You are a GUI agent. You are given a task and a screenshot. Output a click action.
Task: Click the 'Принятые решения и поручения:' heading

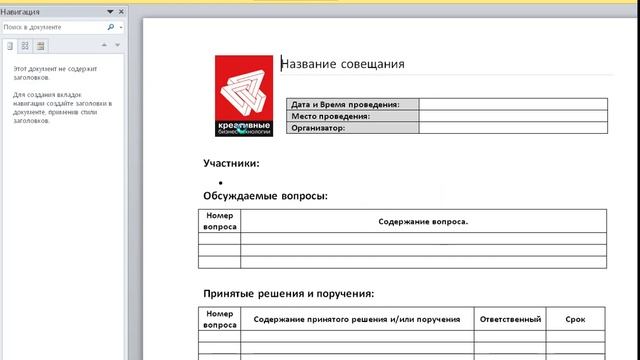click(x=289, y=294)
